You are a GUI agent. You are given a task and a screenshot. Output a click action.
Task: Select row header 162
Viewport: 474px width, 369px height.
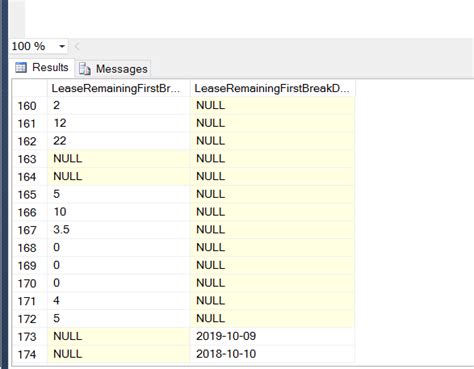30,141
